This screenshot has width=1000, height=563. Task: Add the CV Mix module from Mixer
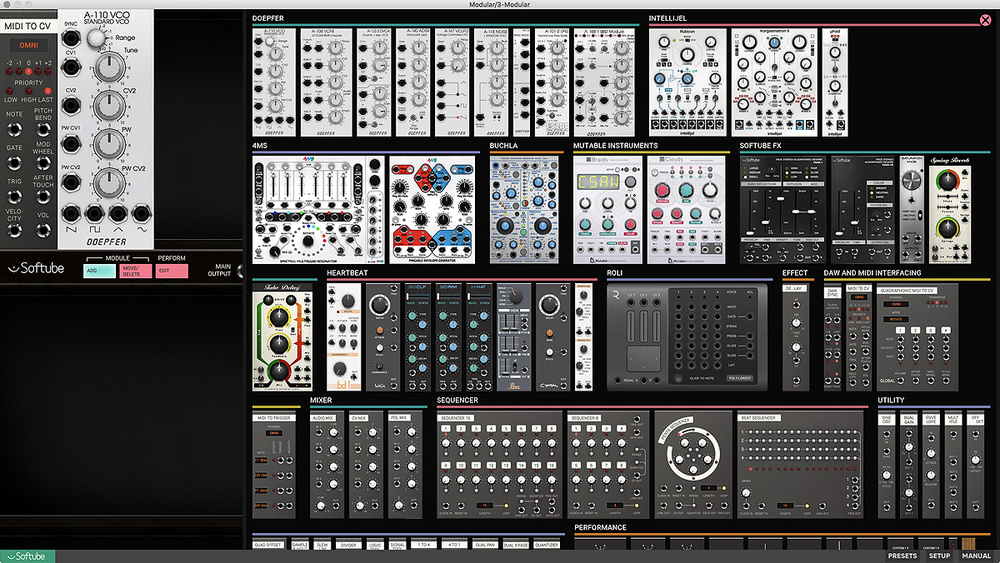(366, 465)
